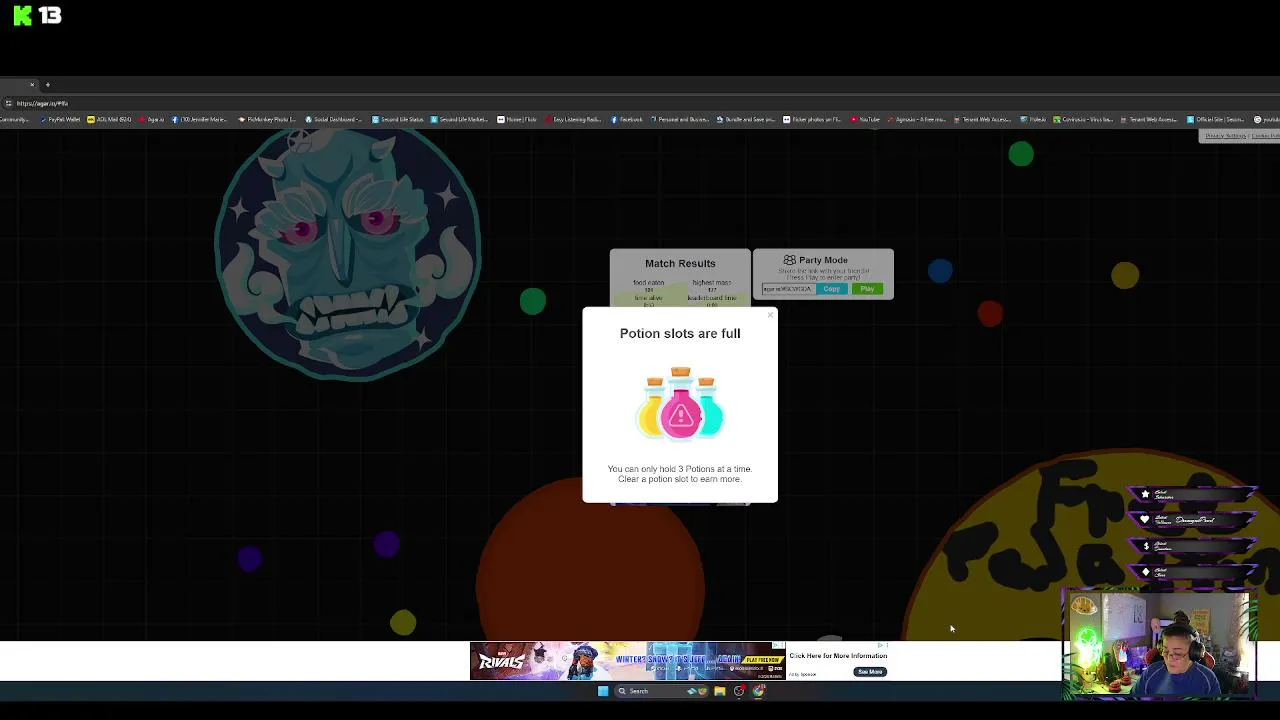
Task: Click 'Click Here for More Information' ad text
Action: pos(838,656)
